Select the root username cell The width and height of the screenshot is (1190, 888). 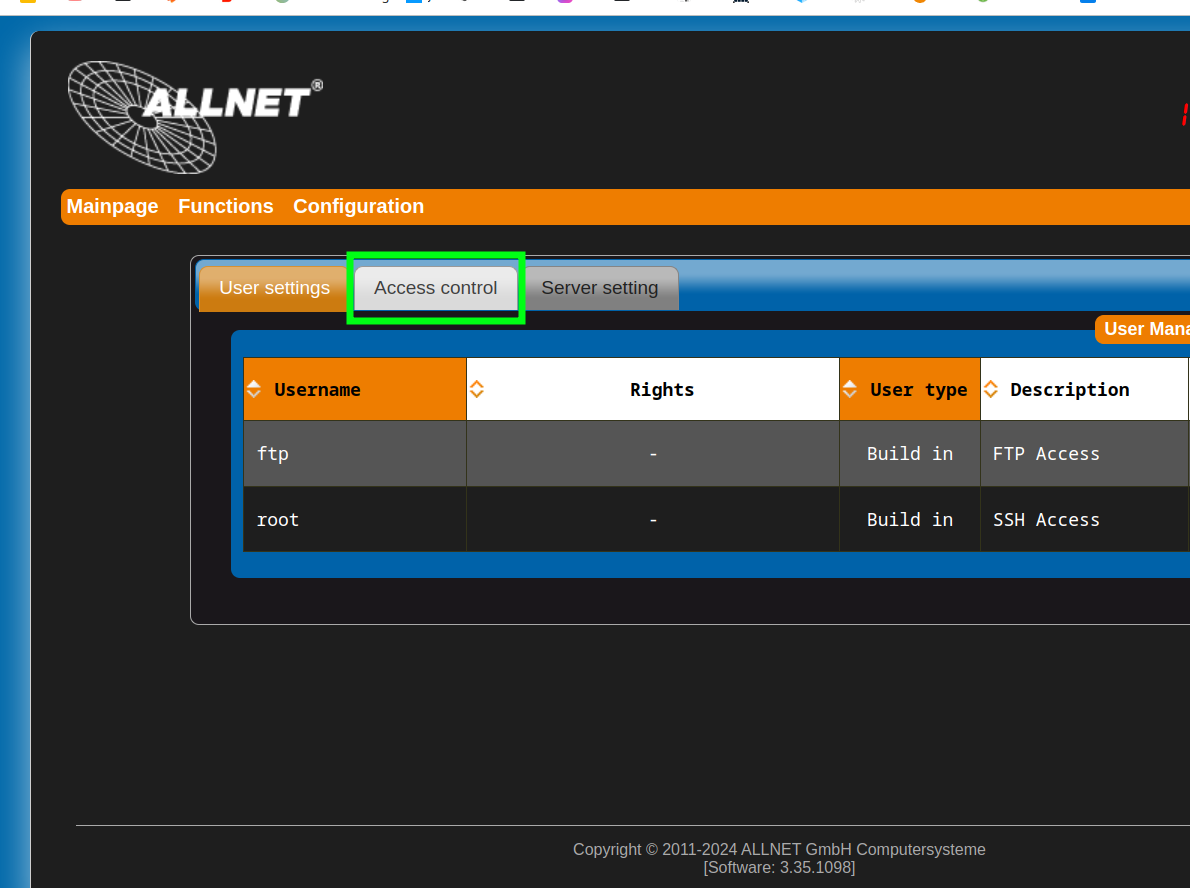[354, 520]
